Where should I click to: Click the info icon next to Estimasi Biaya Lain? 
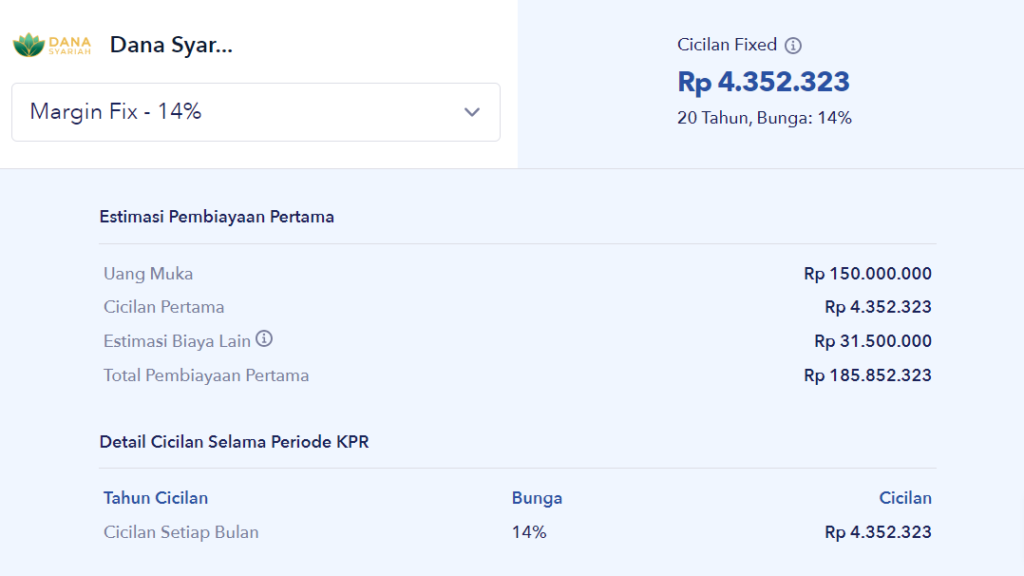coord(264,339)
